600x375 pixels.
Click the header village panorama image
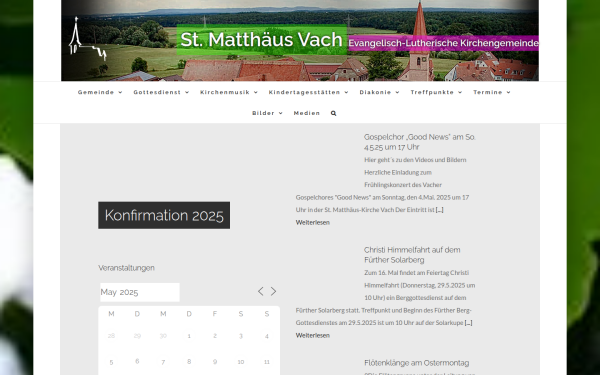[300, 41]
